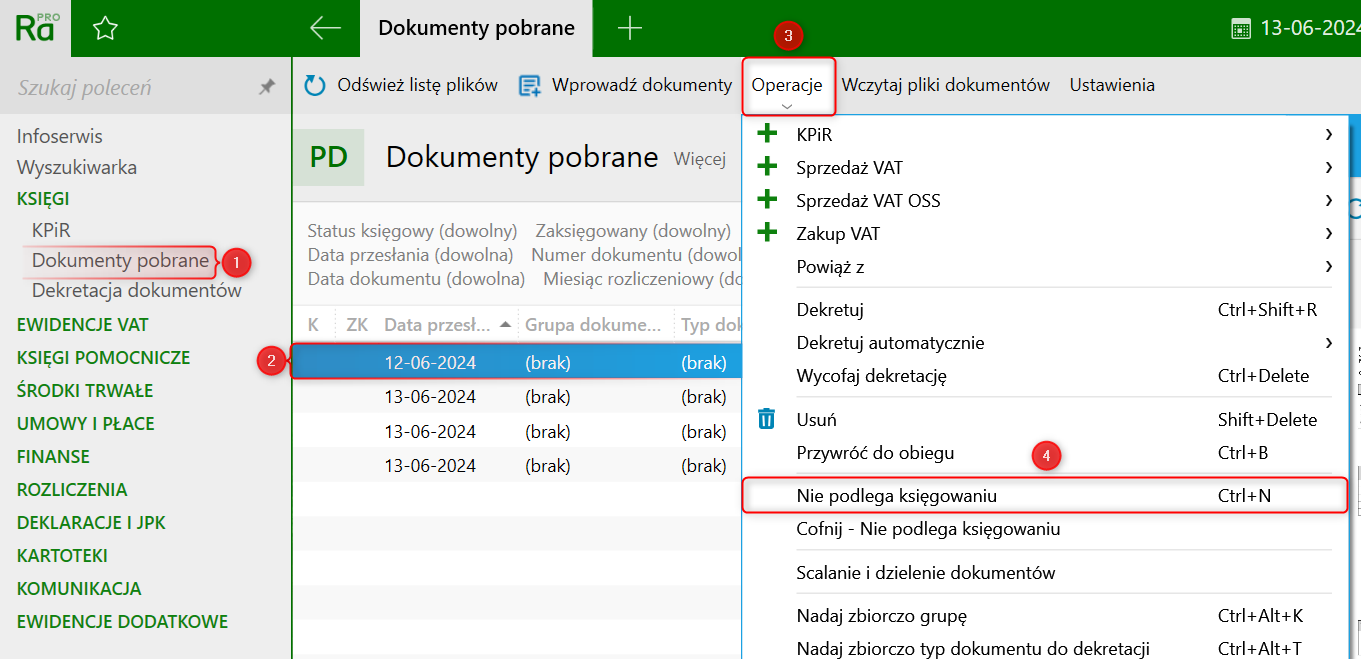
Task: Expand EWIDENCJE VAT section
Action: coord(83,325)
